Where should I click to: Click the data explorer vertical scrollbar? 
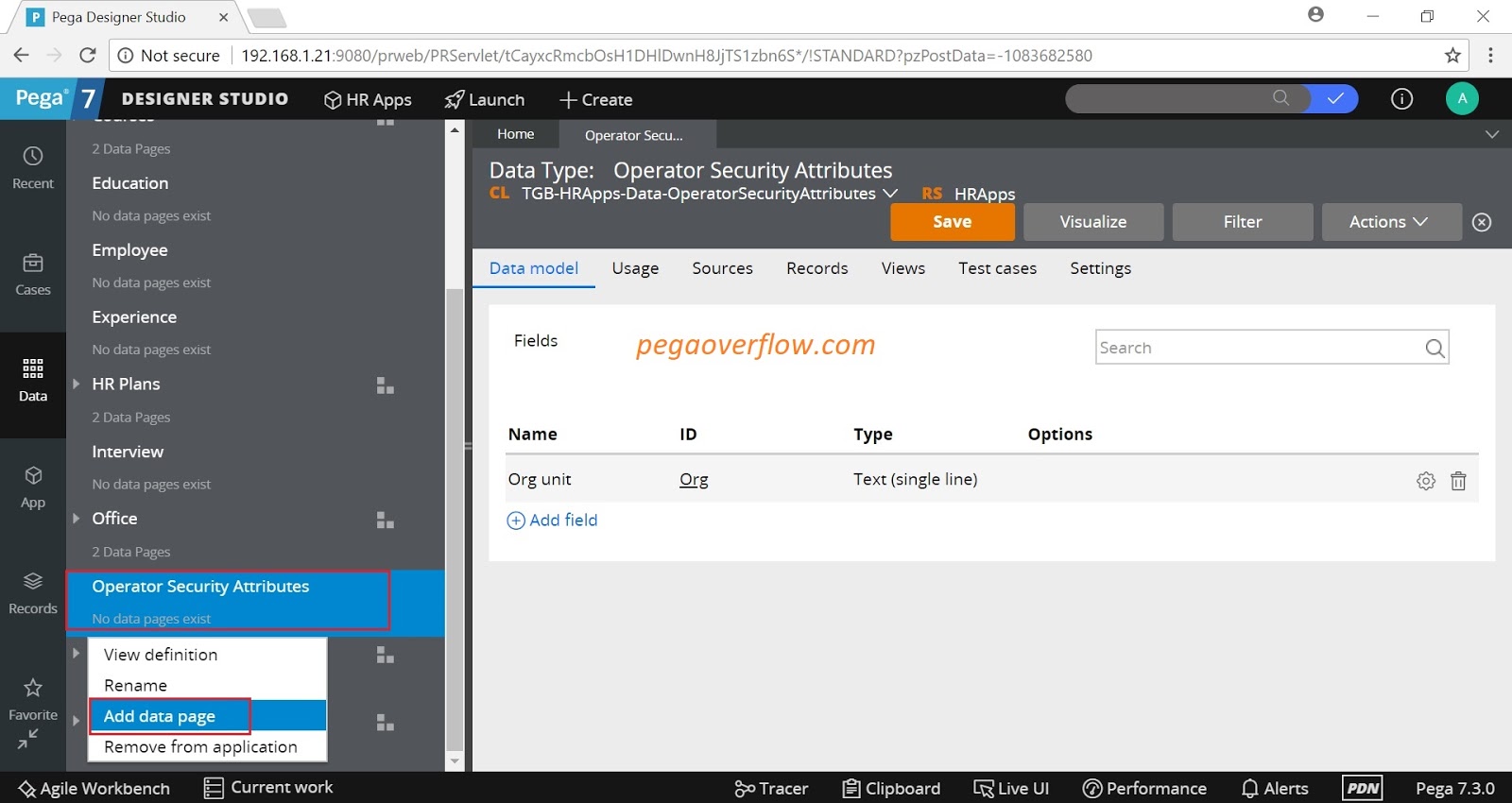click(x=455, y=520)
